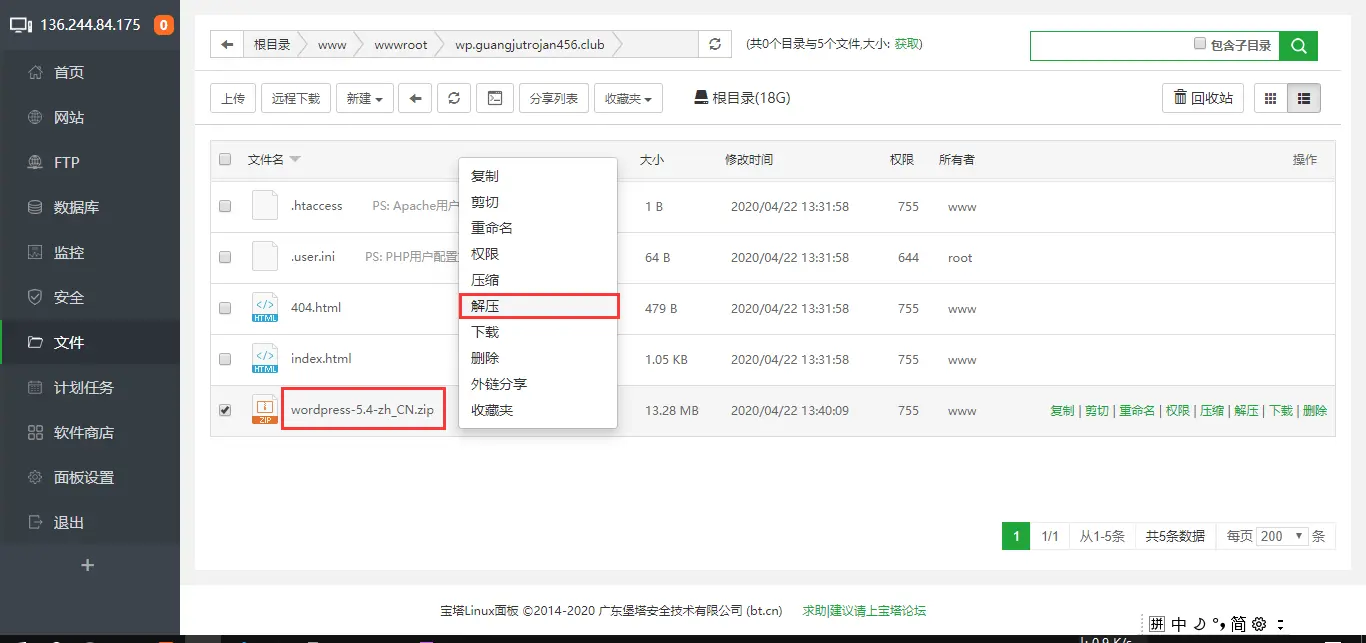The image size is (1366, 643).
Task: Switch to list view icon
Action: click(x=1304, y=98)
